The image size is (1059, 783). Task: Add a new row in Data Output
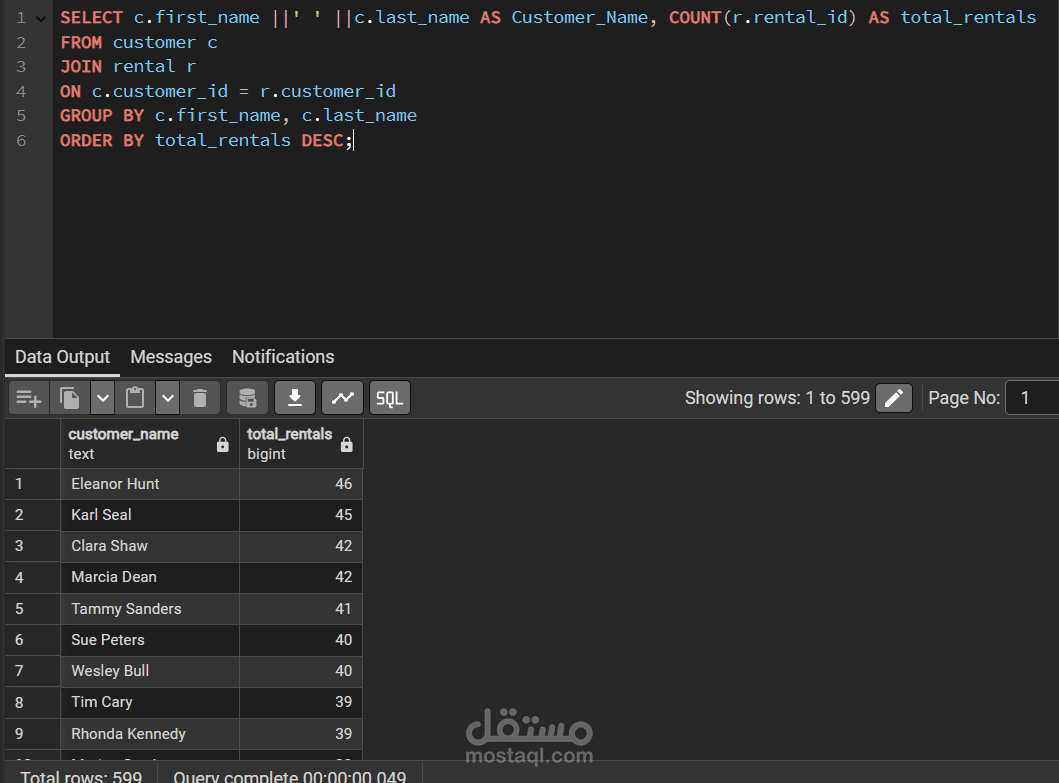[28, 397]
